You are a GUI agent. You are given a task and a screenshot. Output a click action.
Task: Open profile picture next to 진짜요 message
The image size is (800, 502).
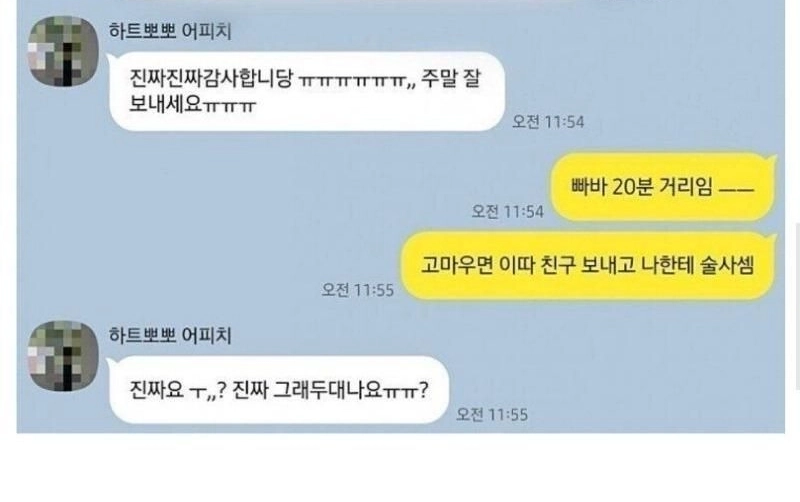point(63,356)
